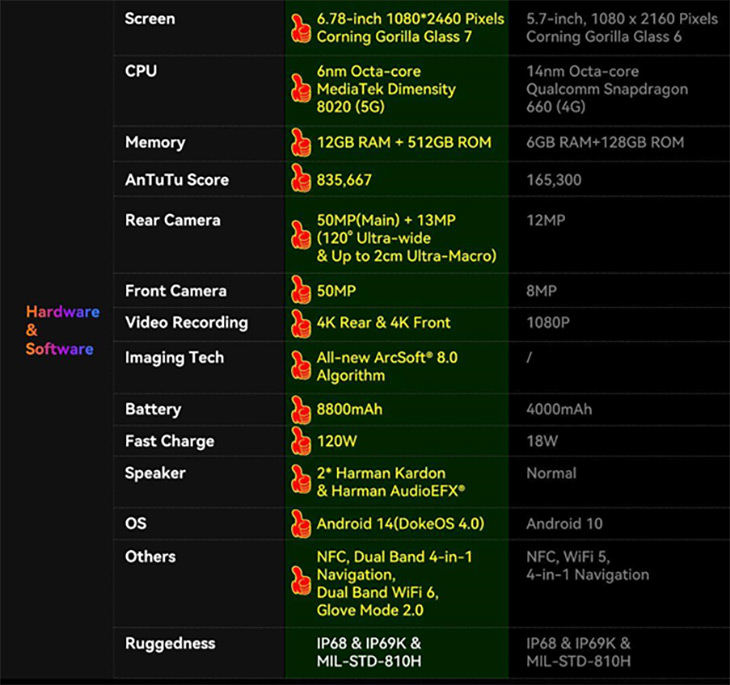Click the thumbs-up icon in Screen row

[300, 28]
